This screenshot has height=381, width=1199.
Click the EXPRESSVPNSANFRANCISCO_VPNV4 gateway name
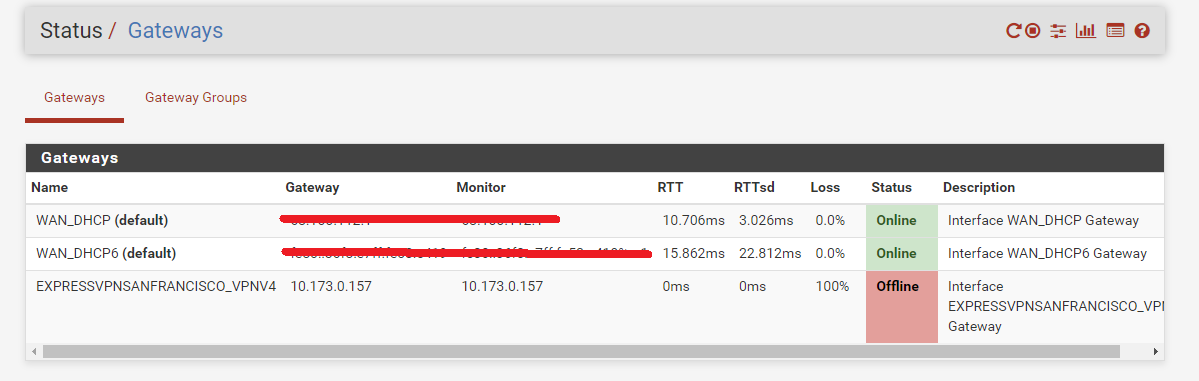pos(156,286)
